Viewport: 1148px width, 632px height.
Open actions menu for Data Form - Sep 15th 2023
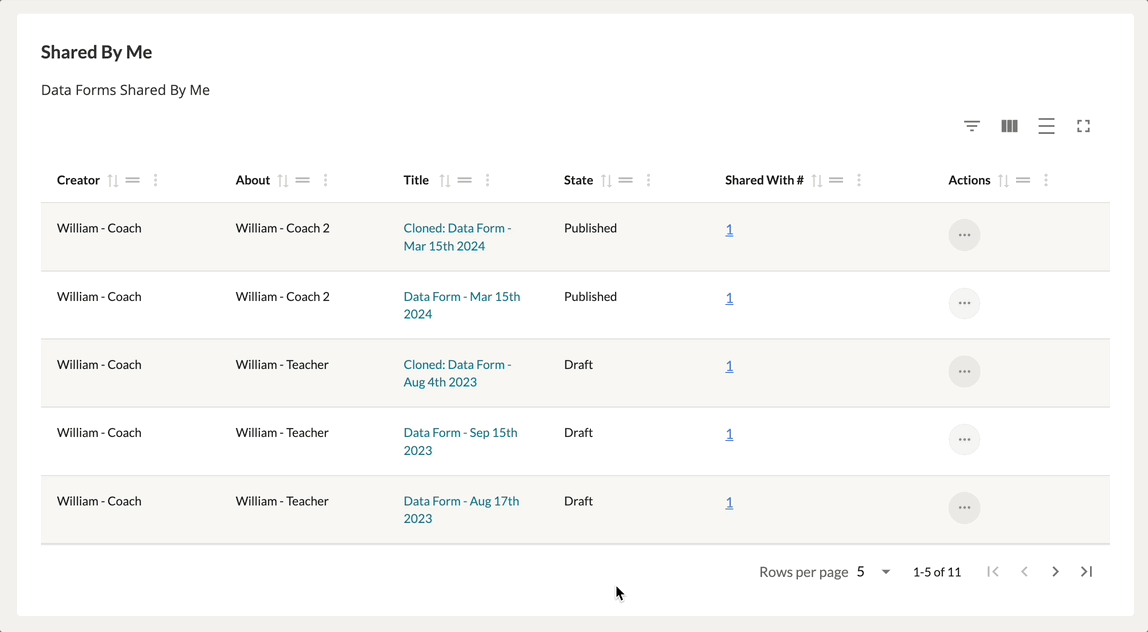(964, 440)
